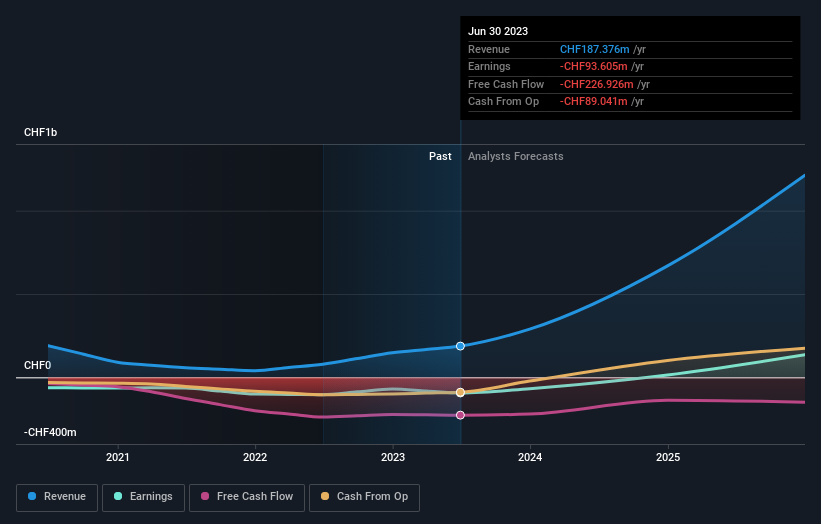Toggle the Earnings series in the legend
This screenshot has height=524, width=821.
143,497
